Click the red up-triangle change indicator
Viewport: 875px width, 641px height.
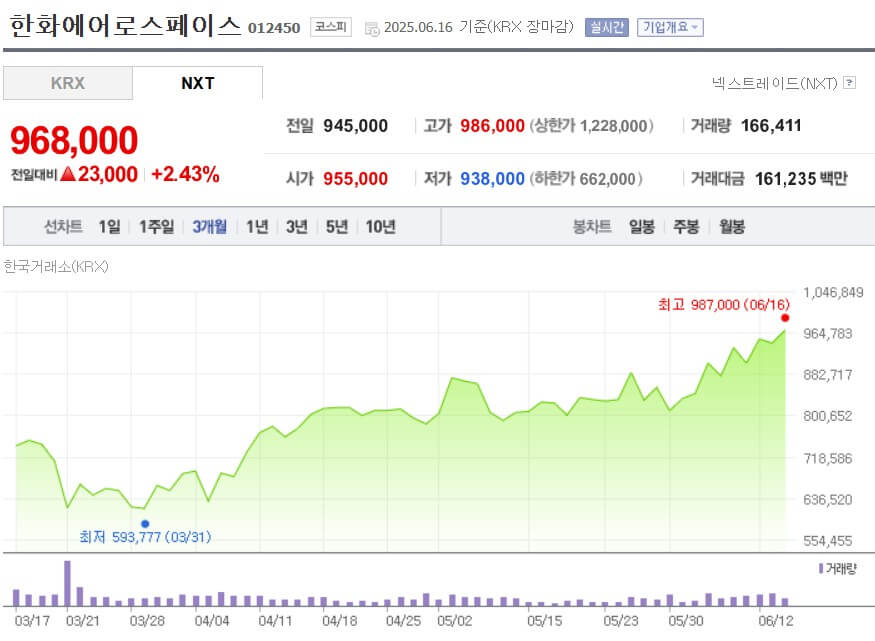pyautogui.click(x=68, y=174)
